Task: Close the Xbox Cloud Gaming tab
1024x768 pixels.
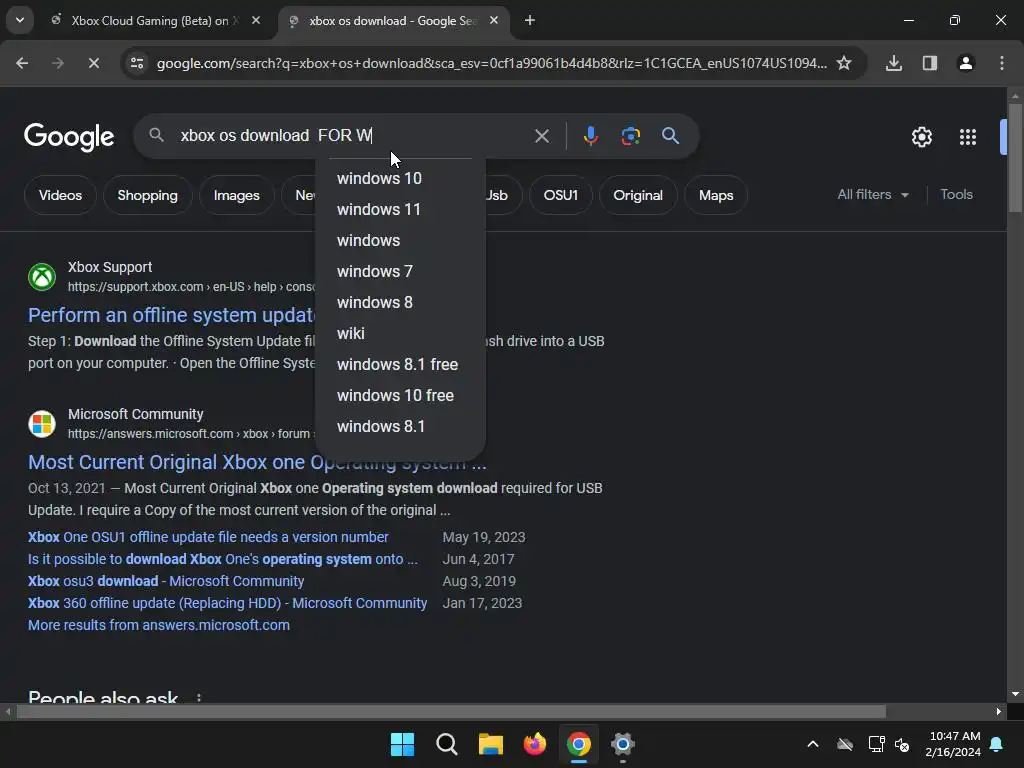Action: [256, 21]
